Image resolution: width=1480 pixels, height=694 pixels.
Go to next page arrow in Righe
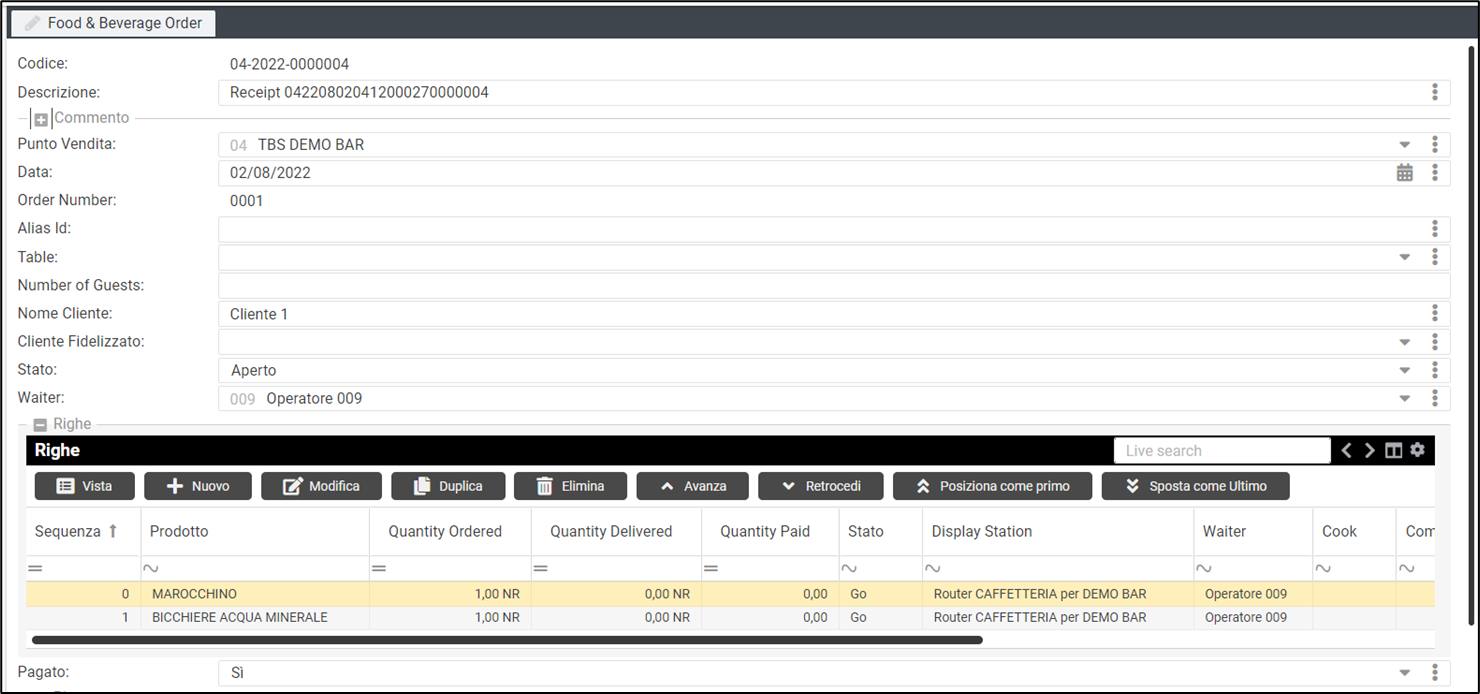pos(1370,451)
